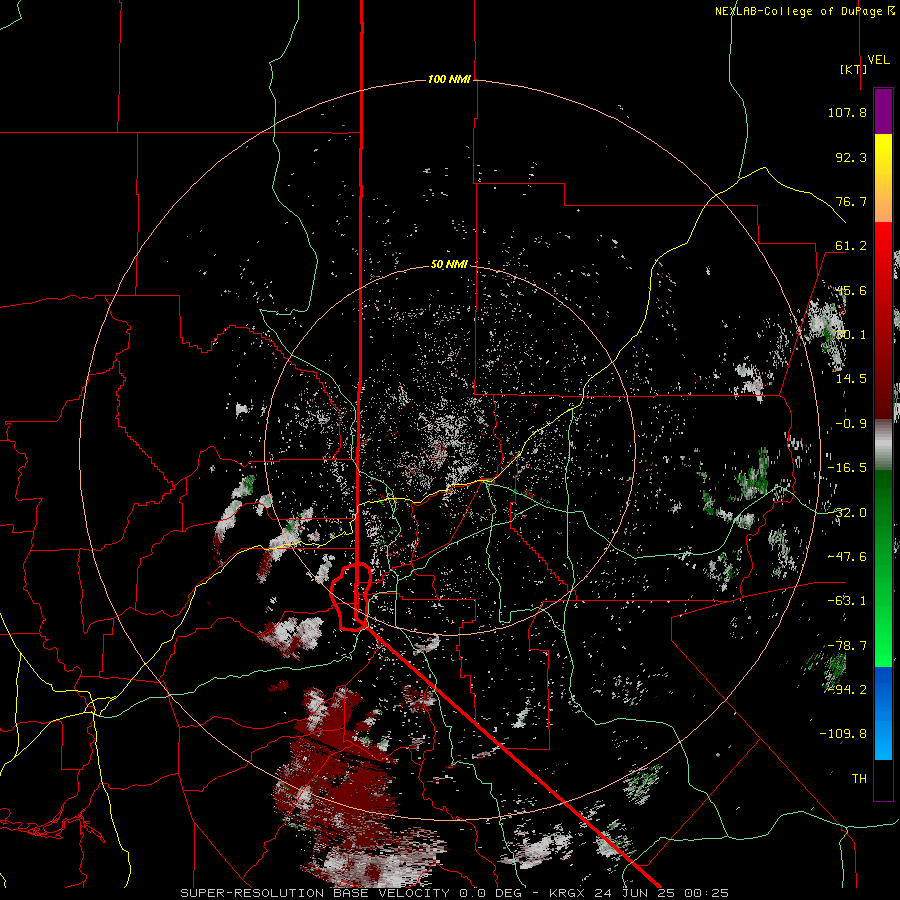Select the -0.9 scale label
The image size is (900, 900).
pos(851,424)
